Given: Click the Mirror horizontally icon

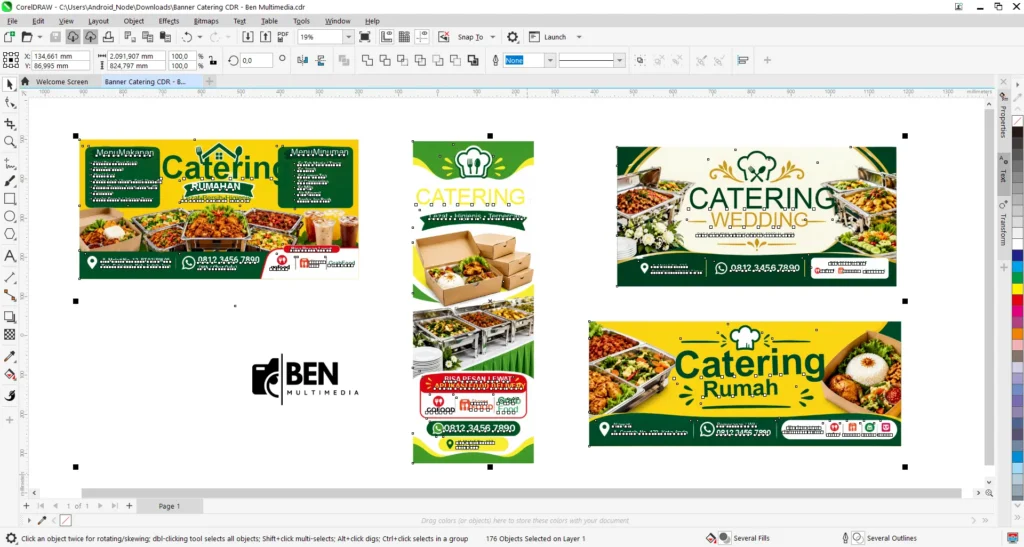Looking at the screenshot, I should (302, 60).
